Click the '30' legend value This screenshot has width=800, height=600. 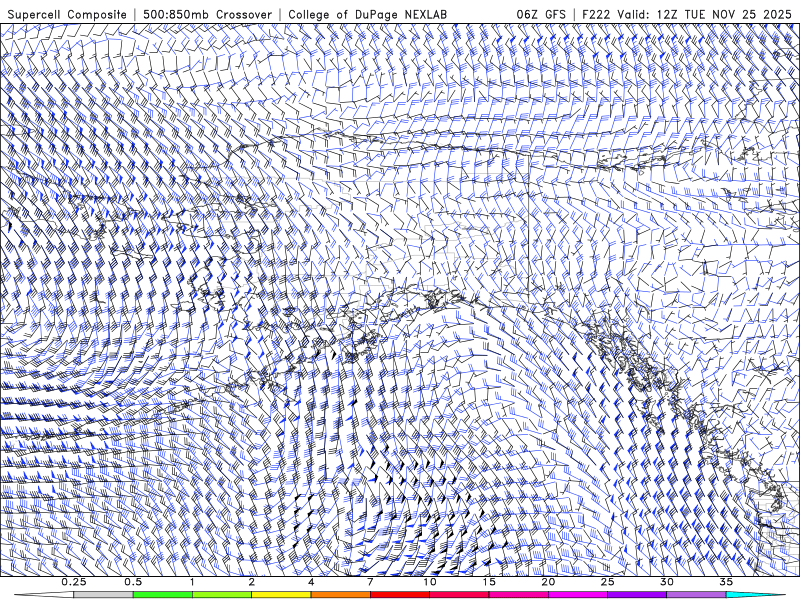(666, 582)
